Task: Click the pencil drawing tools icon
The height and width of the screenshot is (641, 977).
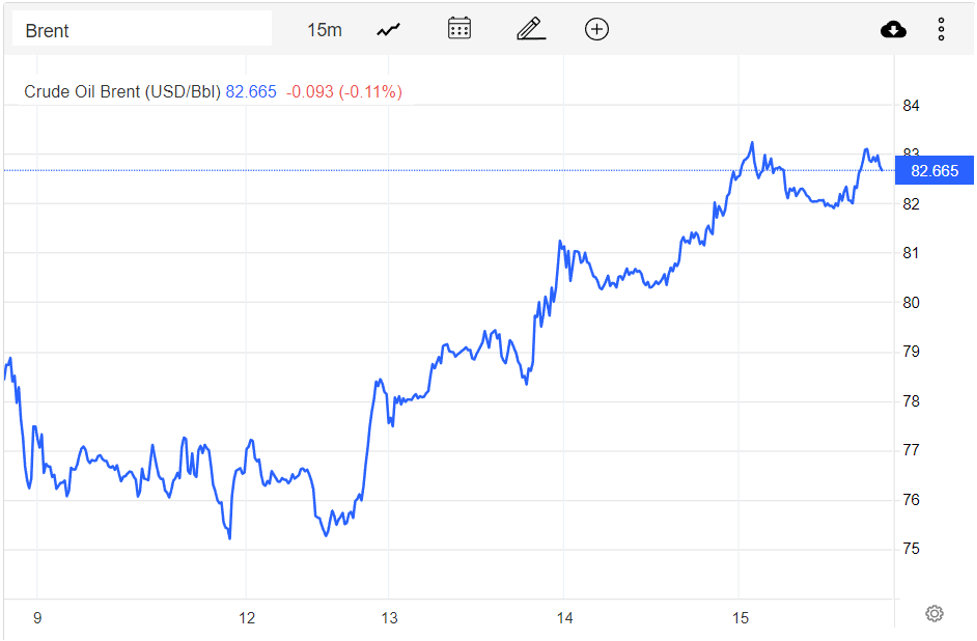Action: (x=529, y=28)
